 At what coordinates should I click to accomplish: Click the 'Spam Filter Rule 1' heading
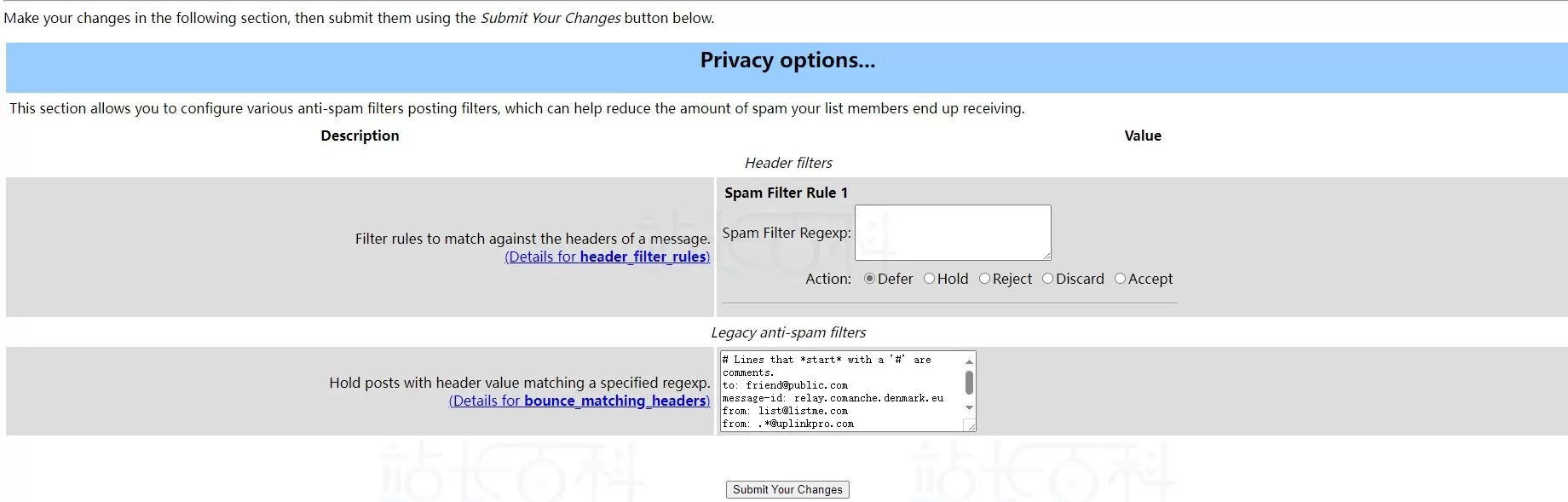[786, 193]
